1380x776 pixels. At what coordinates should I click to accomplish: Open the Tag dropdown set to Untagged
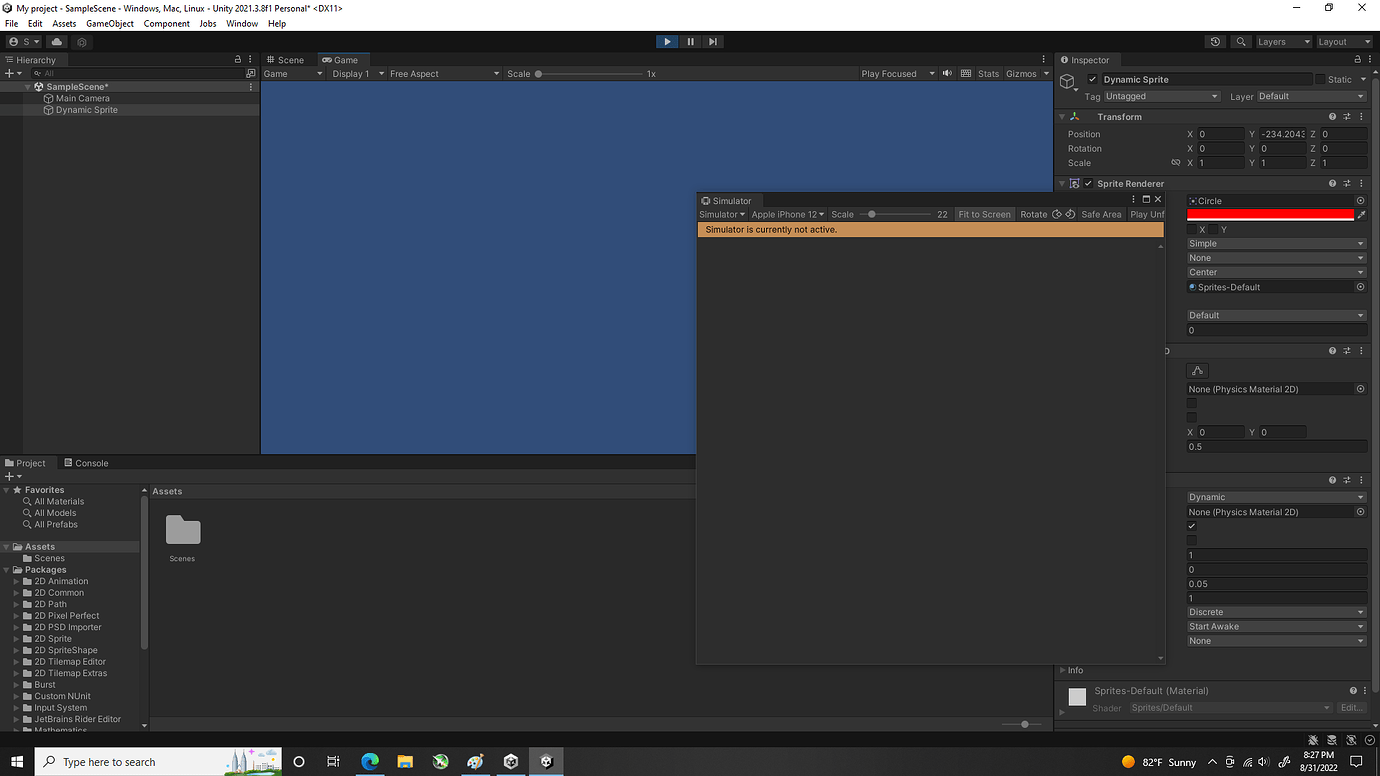1162,96
